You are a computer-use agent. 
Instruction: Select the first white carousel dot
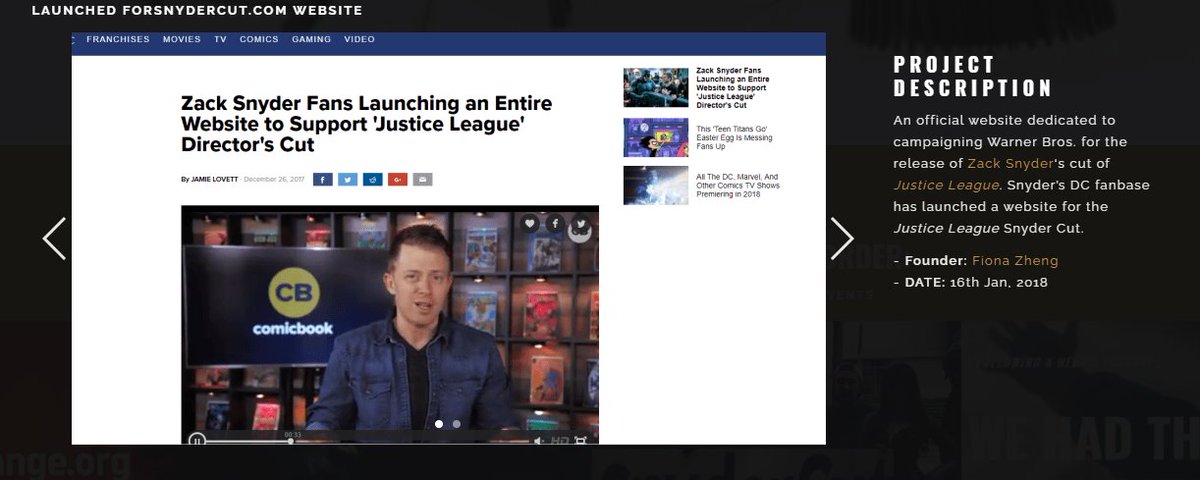(439, 424)
